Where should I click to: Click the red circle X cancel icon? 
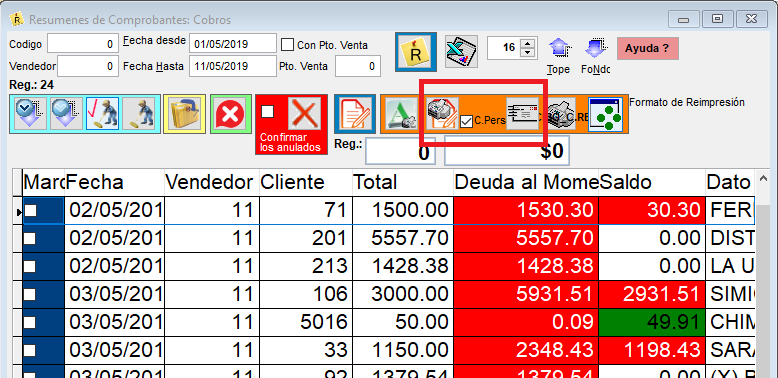click(x=230, y=114)
